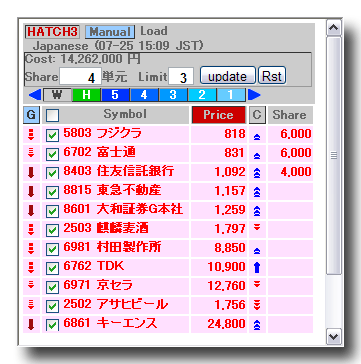Select the green H tab

click(86, 95)
